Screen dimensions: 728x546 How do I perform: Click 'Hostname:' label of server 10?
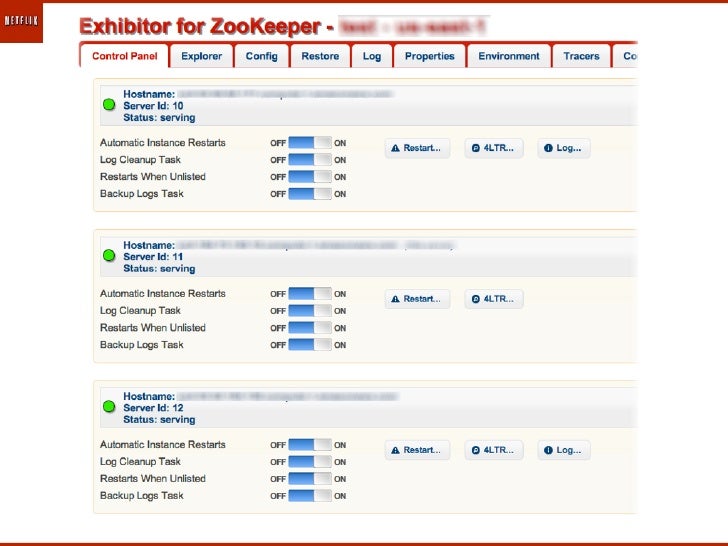149,94
